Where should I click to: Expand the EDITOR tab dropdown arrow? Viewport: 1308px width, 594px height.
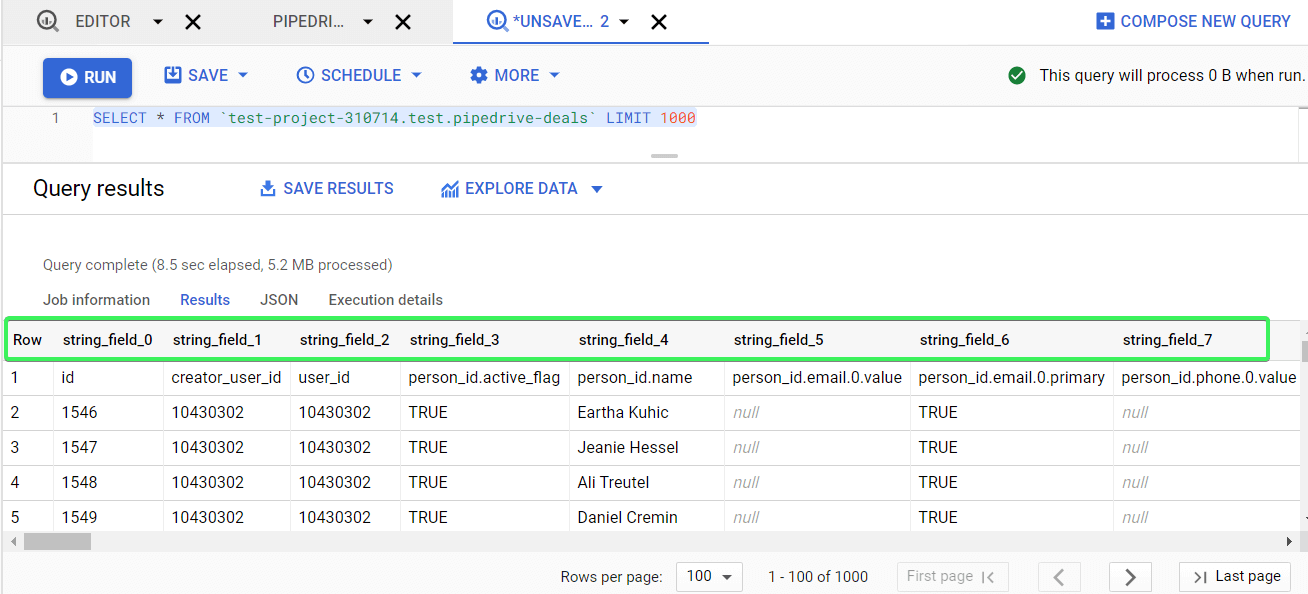coord(158,22)
